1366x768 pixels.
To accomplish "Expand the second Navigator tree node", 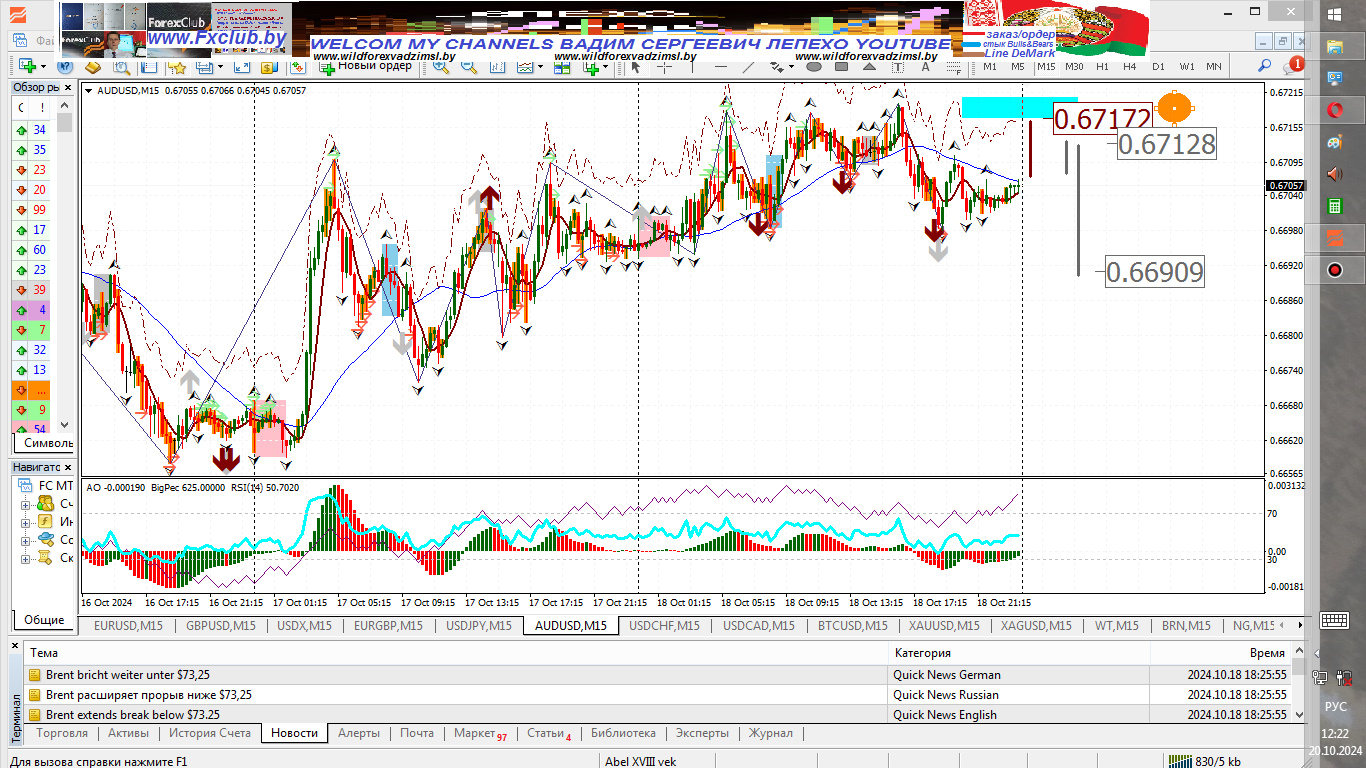I will [x=26, y=522].
